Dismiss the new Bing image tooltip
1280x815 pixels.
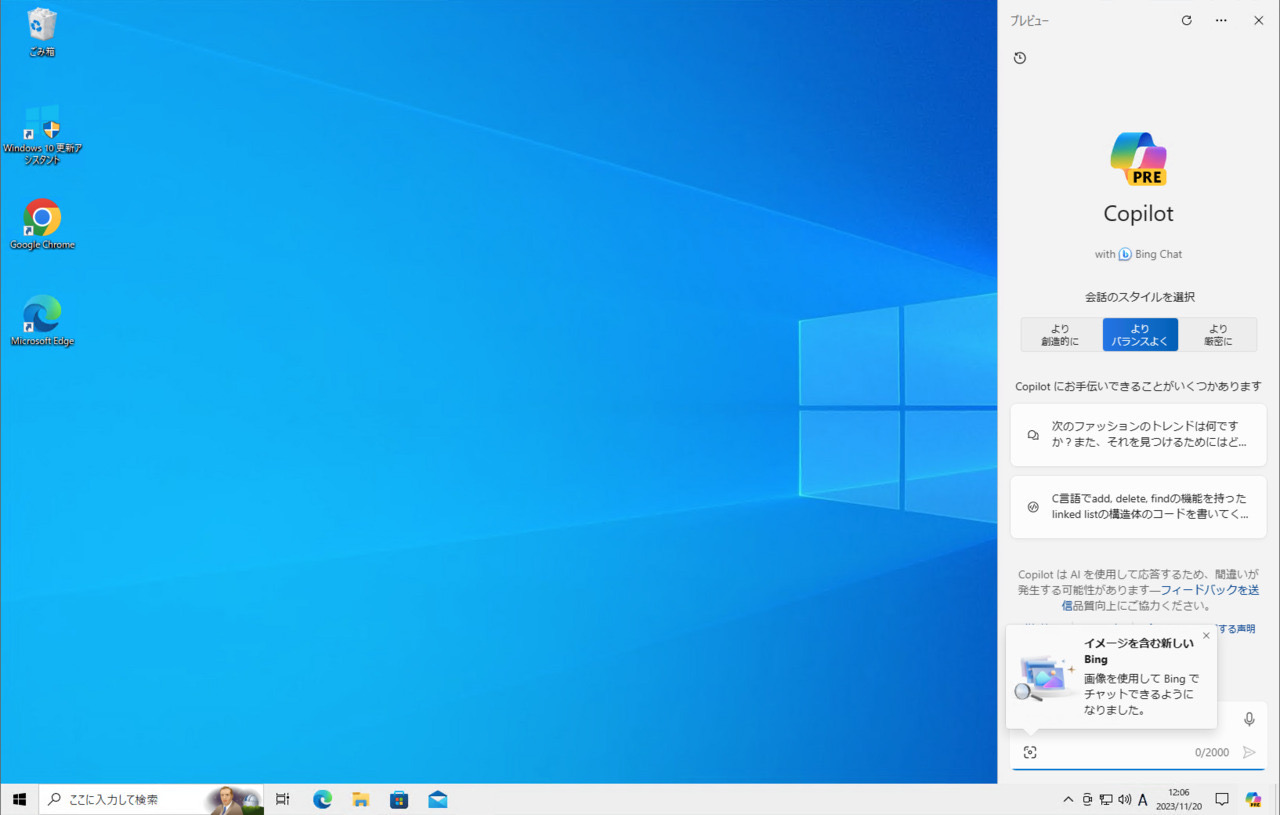[x=1206, y=636]
